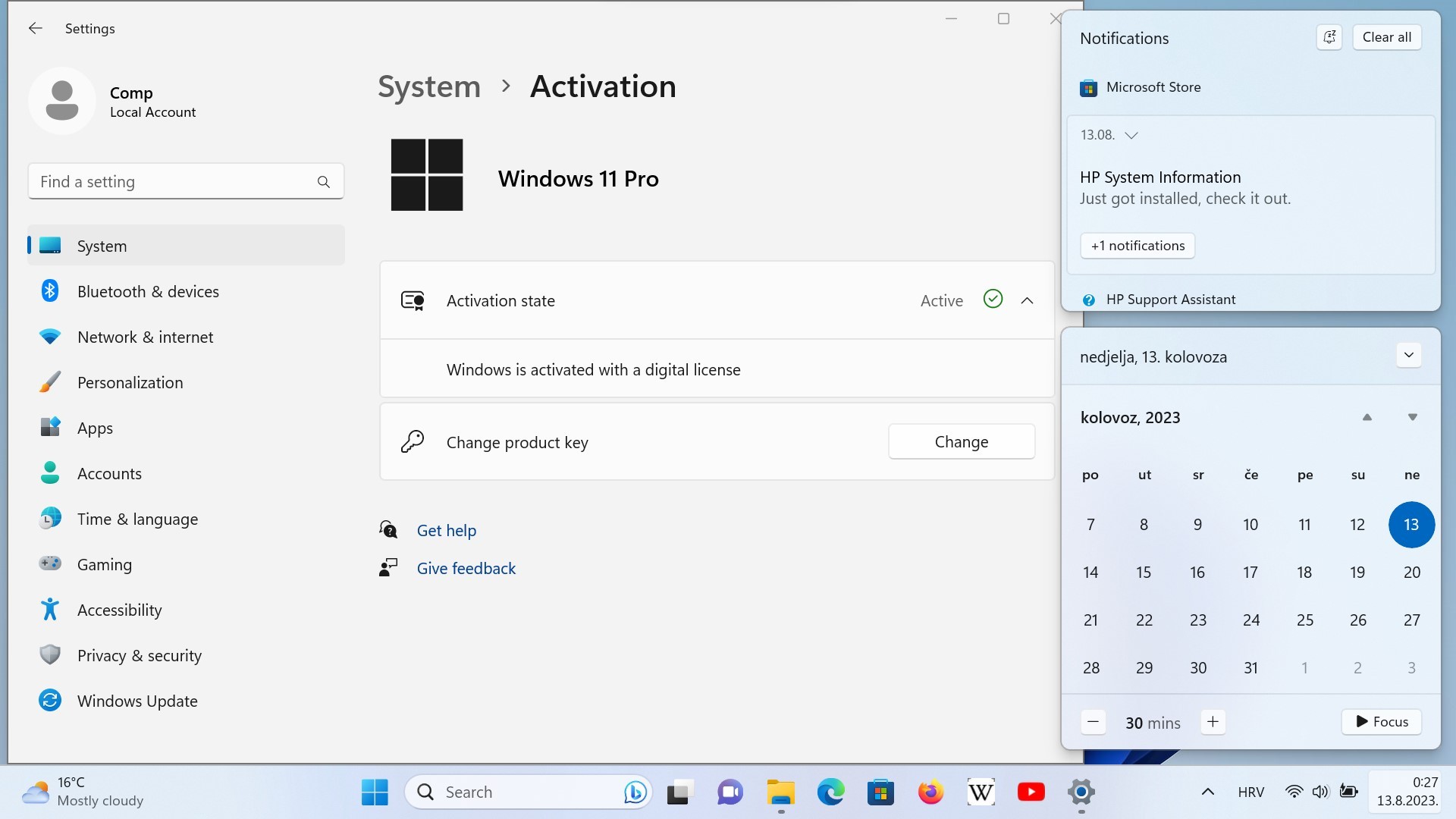Open Network & internet settings
The height and width of the screenshot is (819, 1456).
186,337
